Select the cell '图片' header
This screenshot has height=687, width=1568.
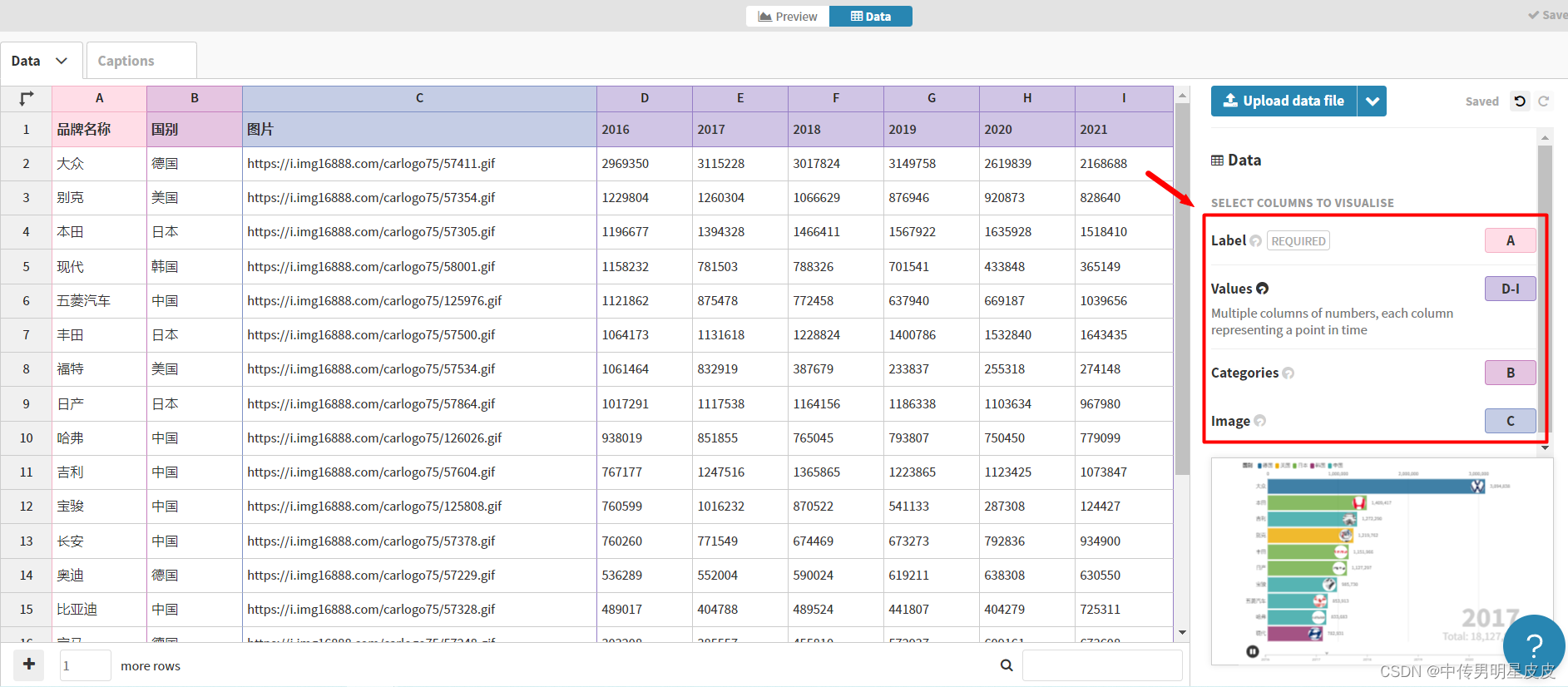[419, 130]
